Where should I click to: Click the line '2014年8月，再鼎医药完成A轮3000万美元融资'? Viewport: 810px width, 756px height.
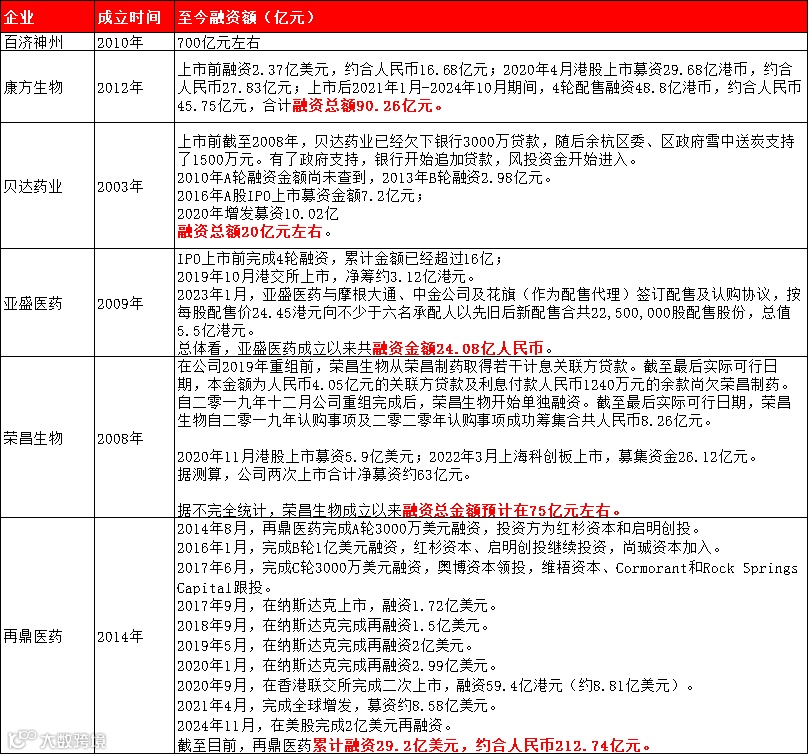point(439,528)
